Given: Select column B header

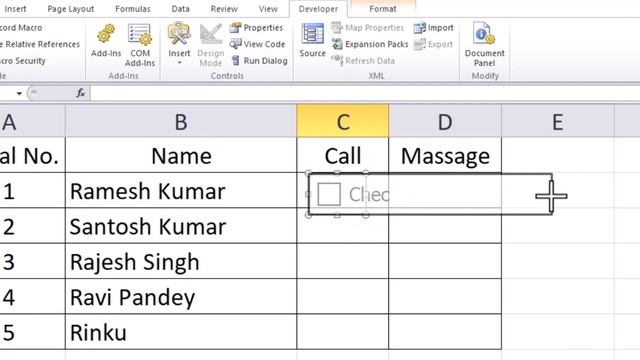Looking at the screenshot, I should [181, 121].
